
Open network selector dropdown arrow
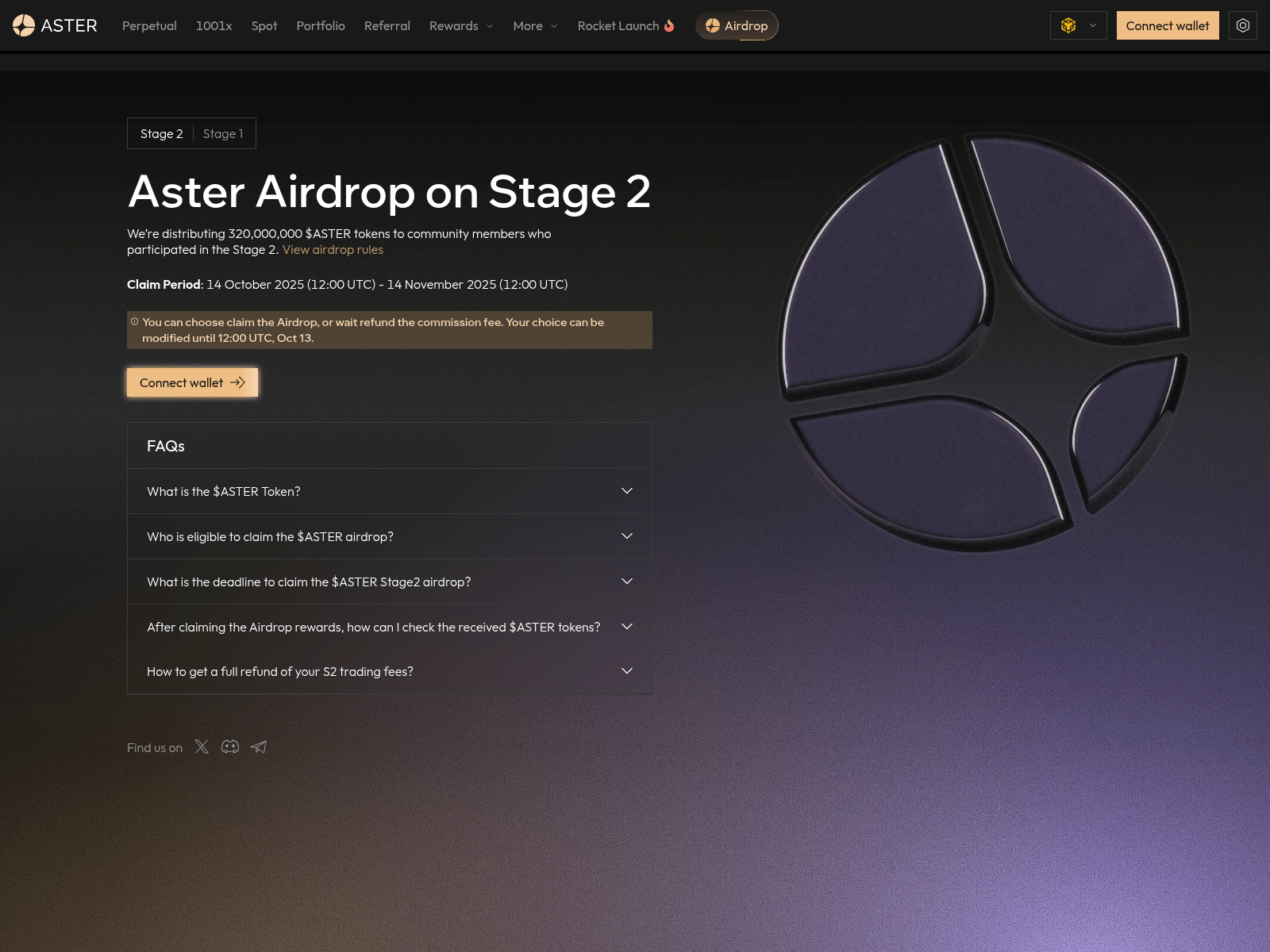[1093, 25]
